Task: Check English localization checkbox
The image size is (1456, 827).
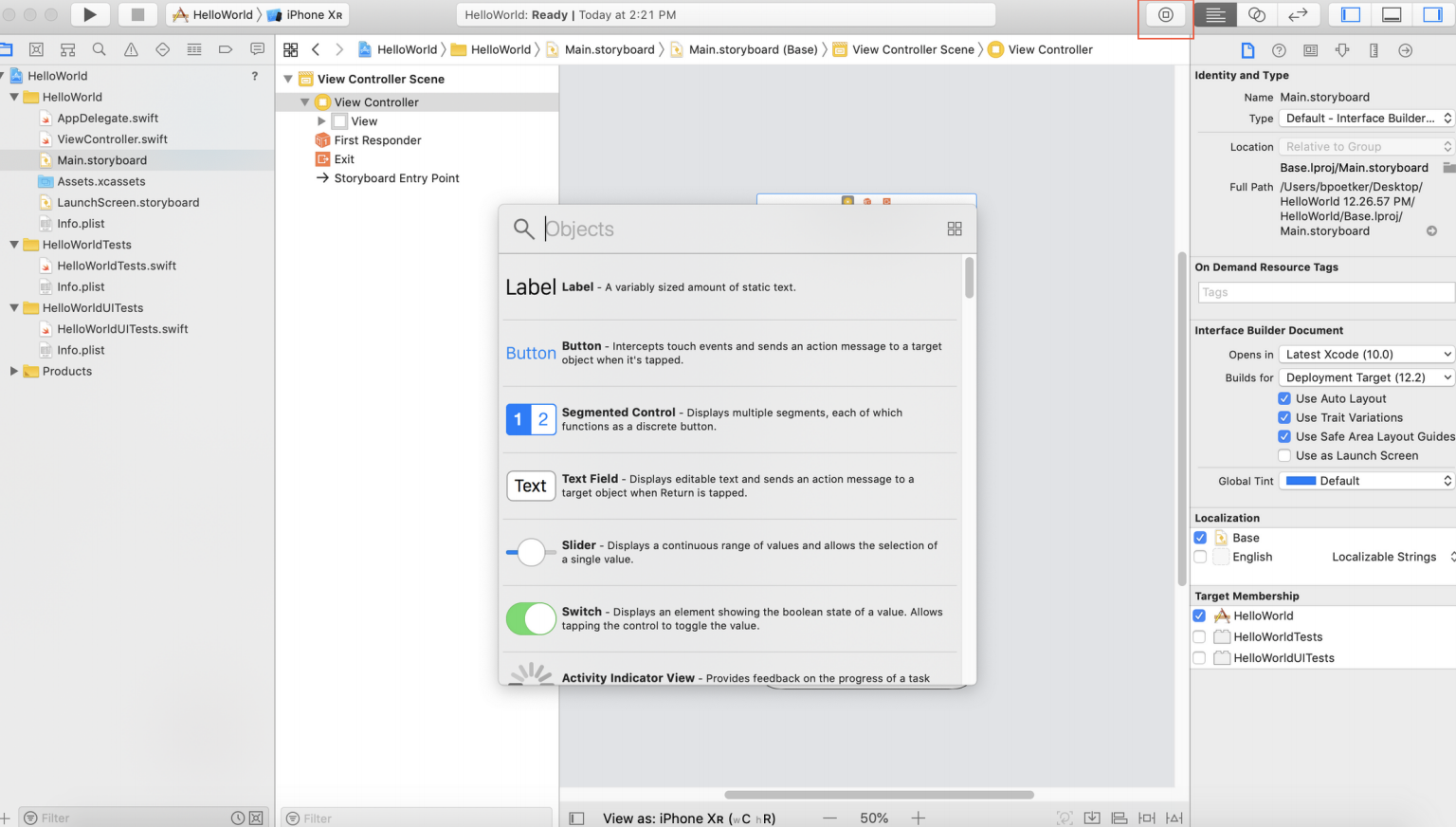Action: point(1200,557)
